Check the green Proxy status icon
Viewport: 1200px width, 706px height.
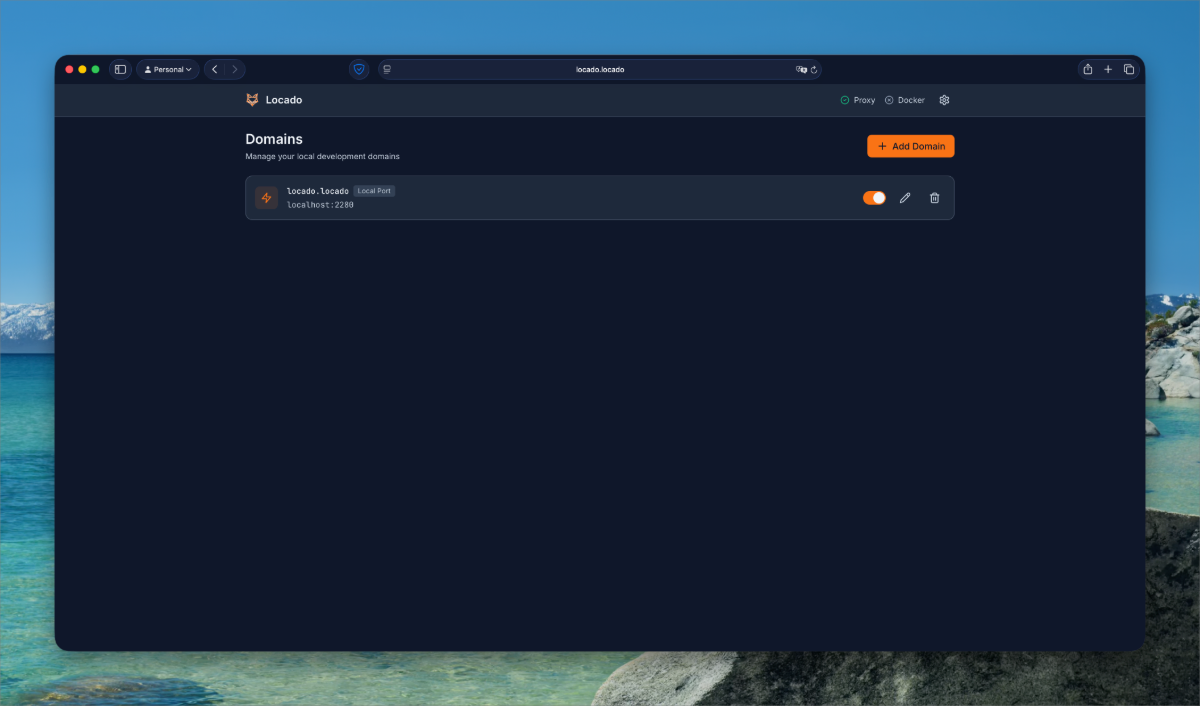(x=844, y=99)
